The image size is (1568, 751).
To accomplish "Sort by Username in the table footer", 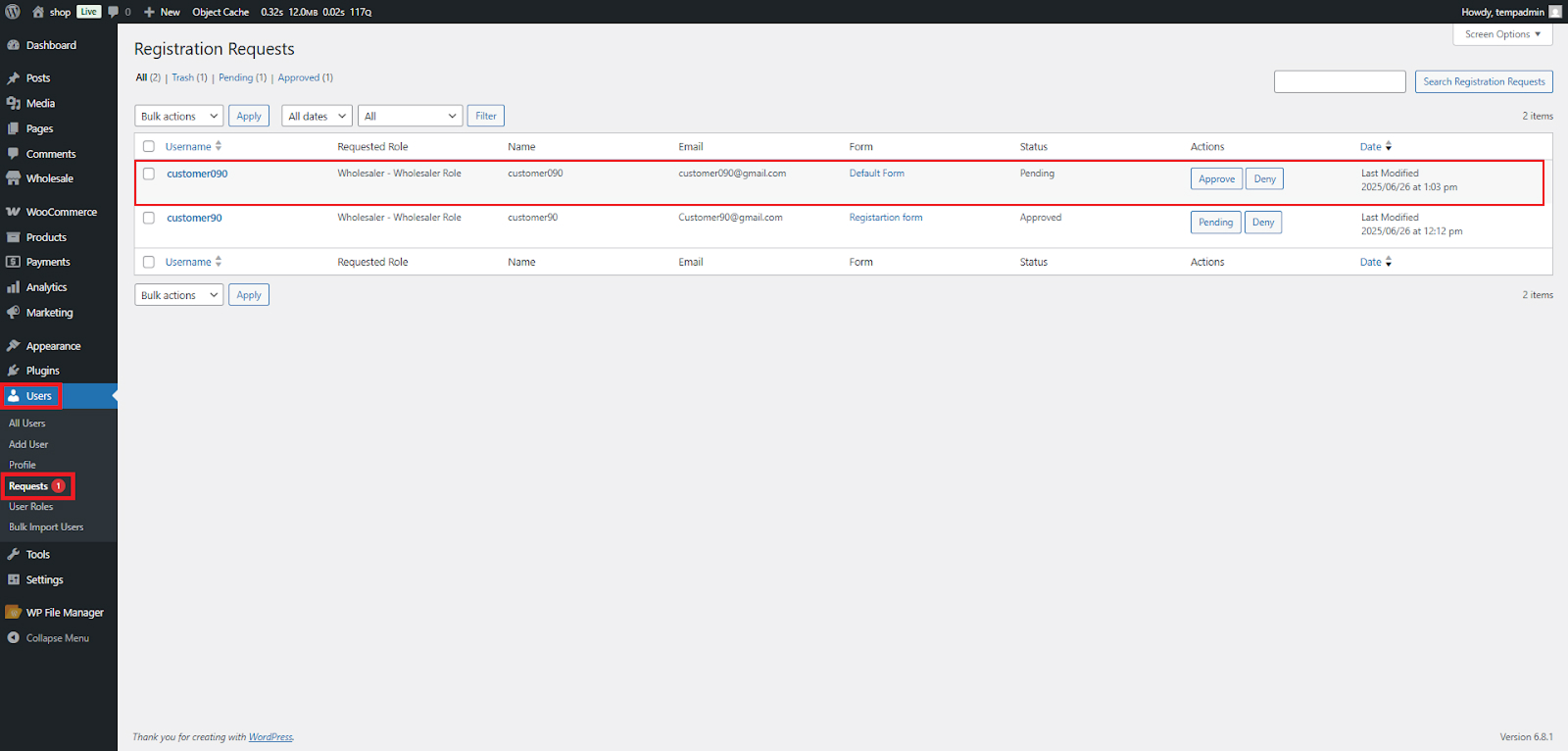I will [193, 262].
